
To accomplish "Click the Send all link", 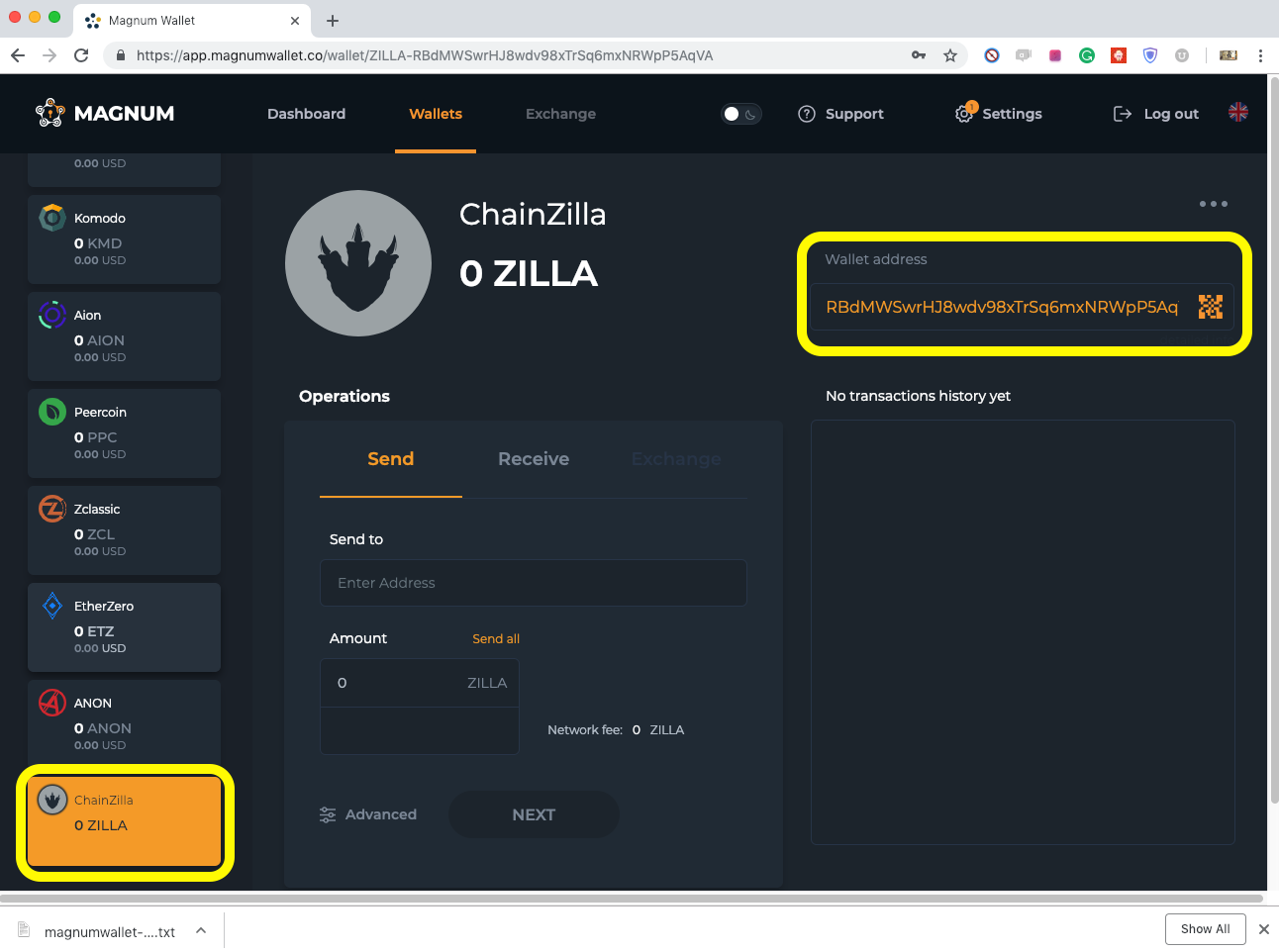I will [x=496, y=638].
